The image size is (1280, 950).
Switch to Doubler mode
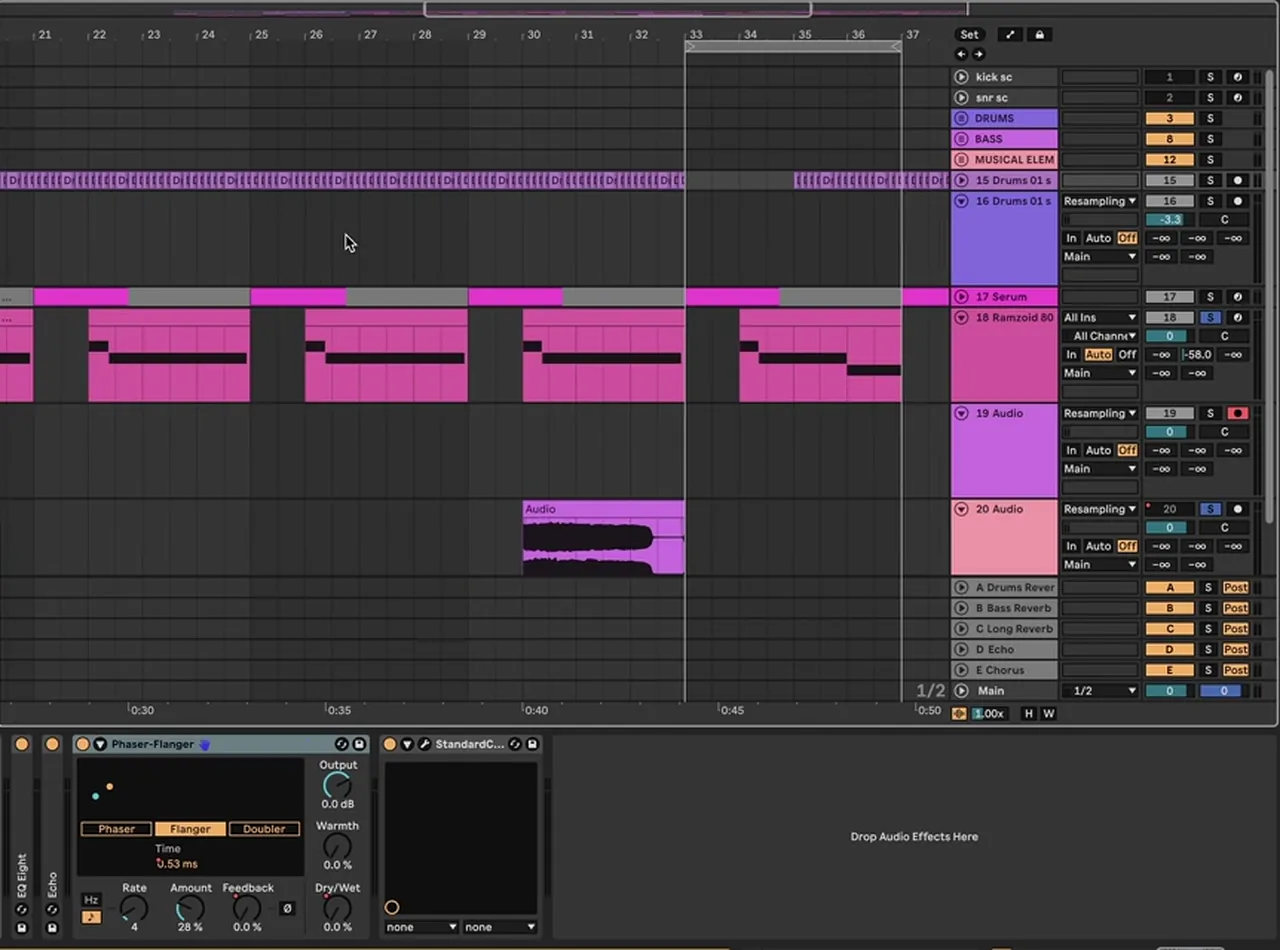tap(264, 829)
